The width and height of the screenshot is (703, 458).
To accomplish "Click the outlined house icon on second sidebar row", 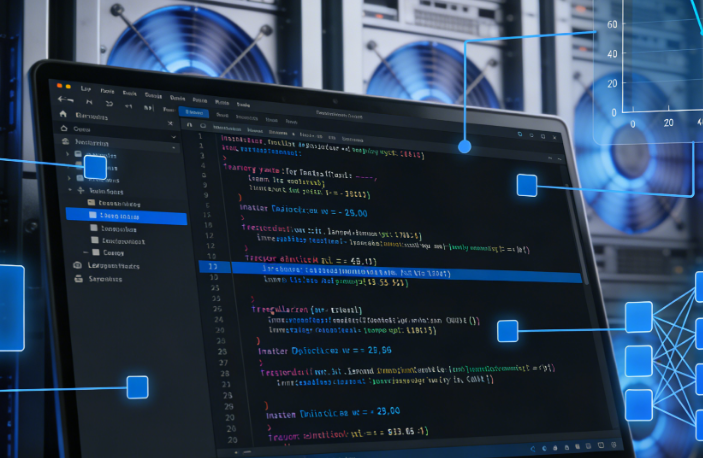I will (64, 128).
